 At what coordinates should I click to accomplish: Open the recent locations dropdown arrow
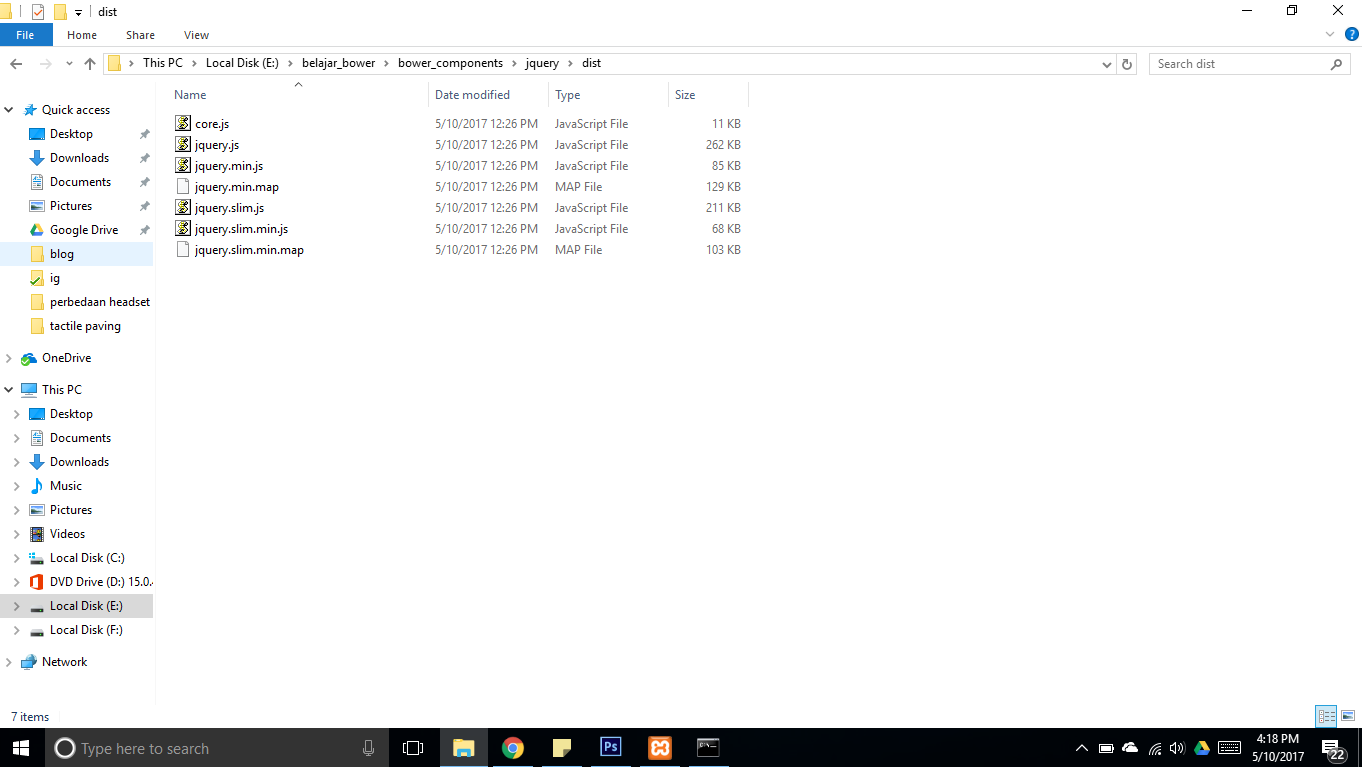click(69, 64)
